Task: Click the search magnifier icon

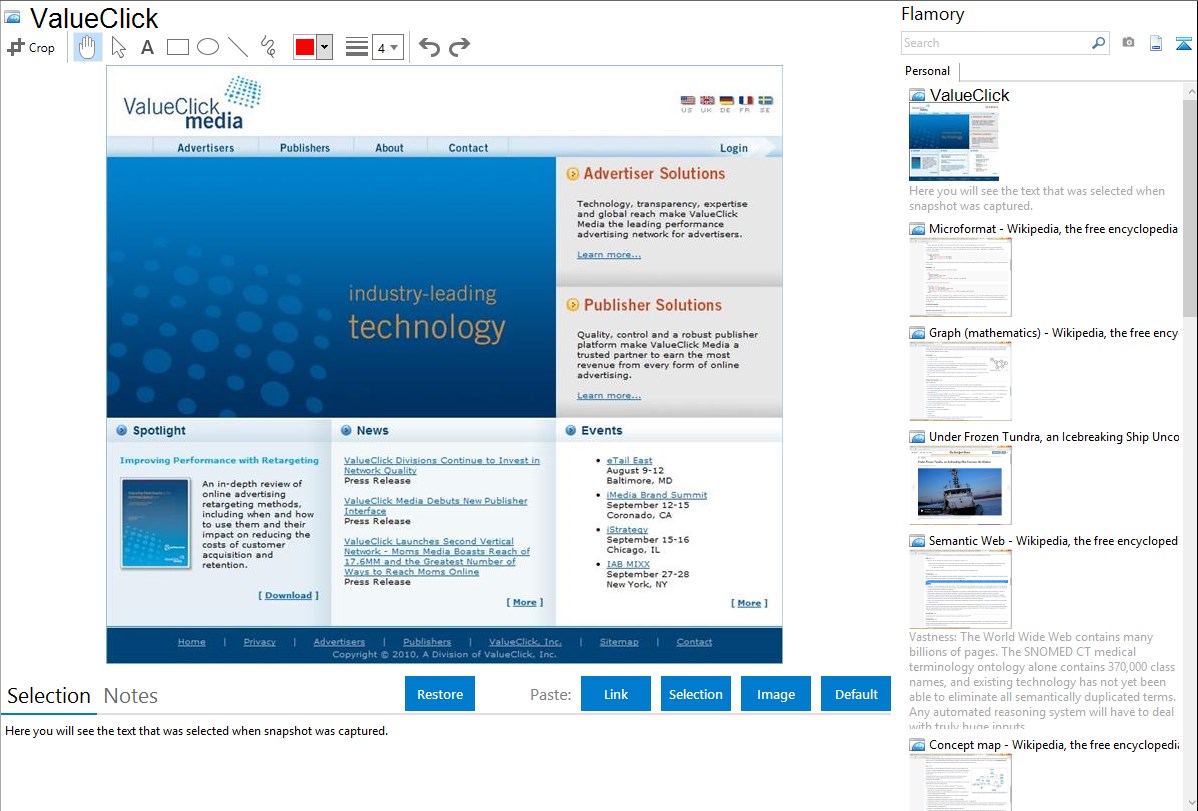Action: coord(1098,43)
